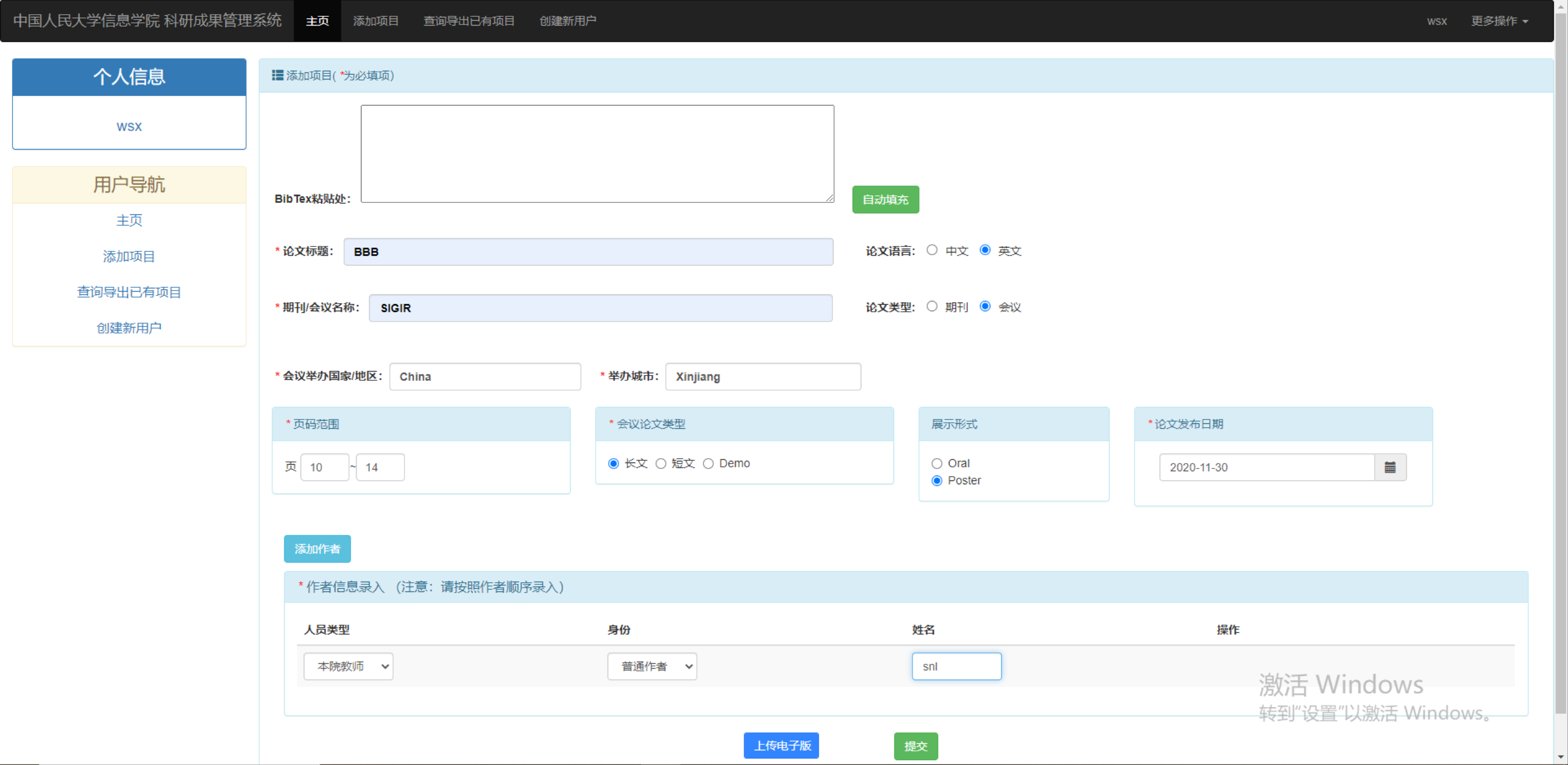Open 查询导出已有项目 in top navbar
The width and height of the screenshot is (1568, 765).
(x=469, y=21)
